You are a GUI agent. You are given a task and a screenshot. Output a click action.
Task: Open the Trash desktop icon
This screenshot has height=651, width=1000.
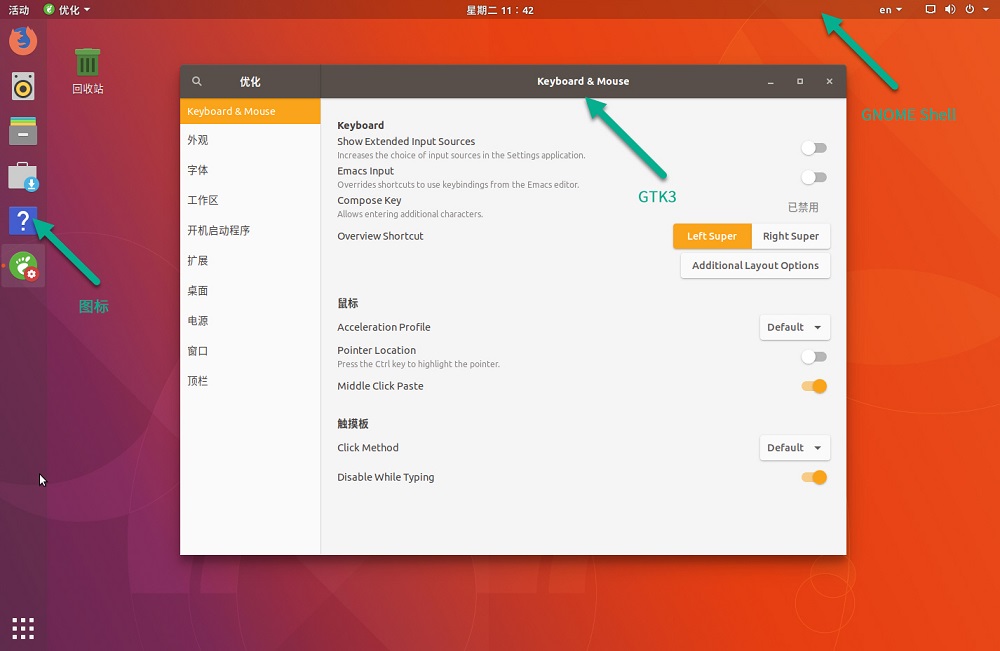(88, 64)
